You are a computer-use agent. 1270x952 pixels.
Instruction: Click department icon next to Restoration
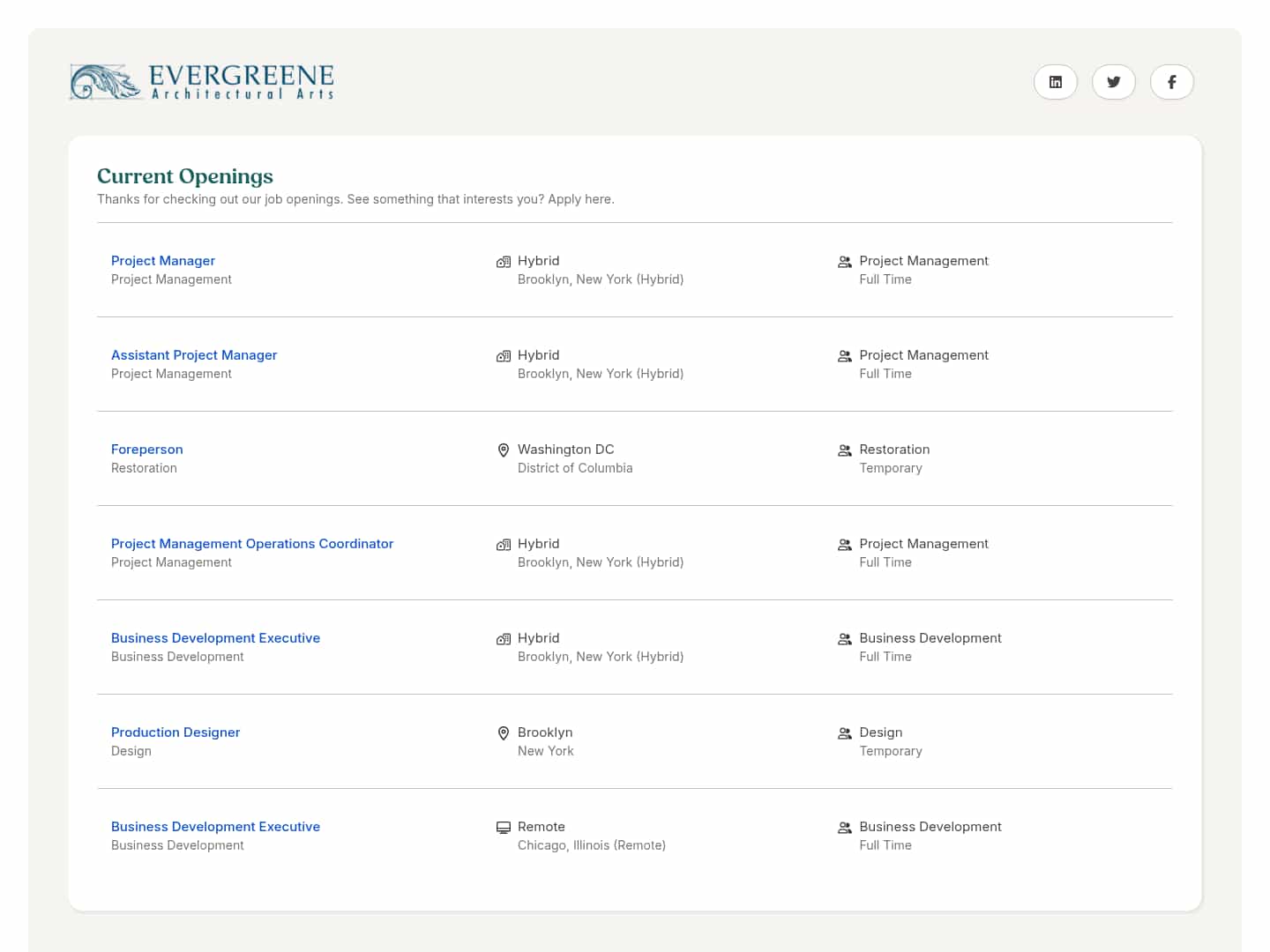click(845, 450)
